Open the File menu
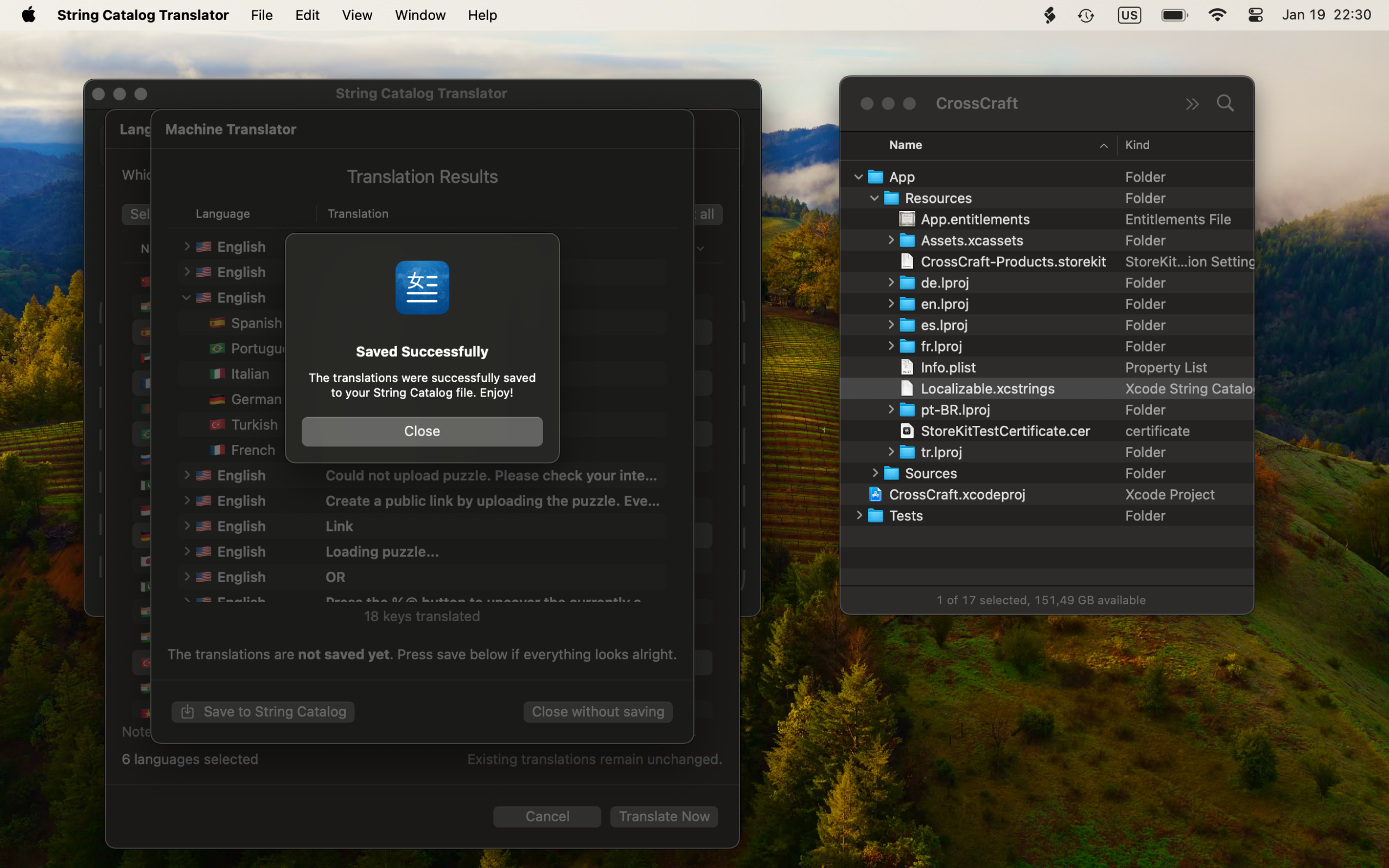Viewport: 1389px width, 868px height. tap(261, 15)
